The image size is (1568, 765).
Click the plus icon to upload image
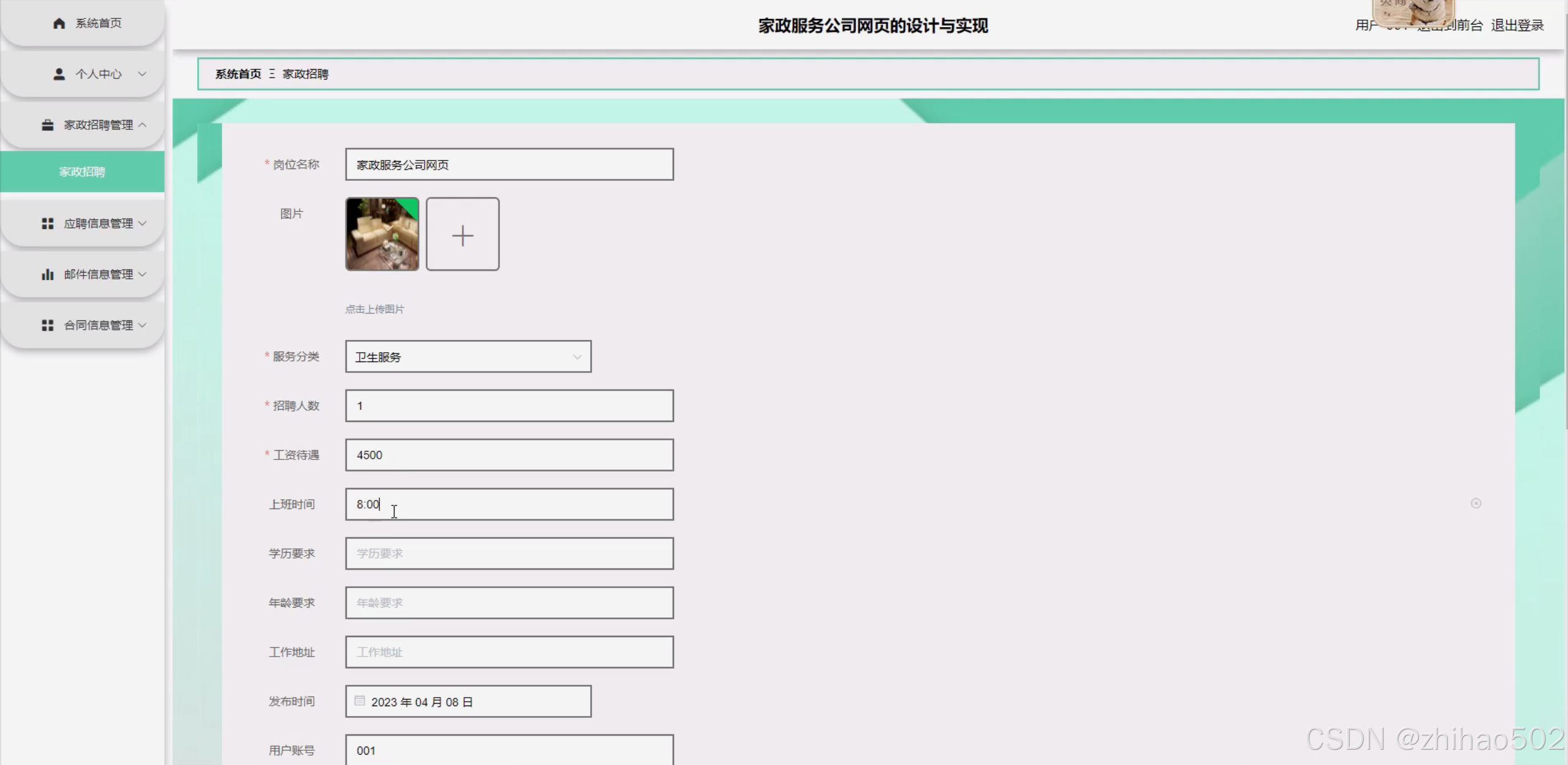coord(463,235)
